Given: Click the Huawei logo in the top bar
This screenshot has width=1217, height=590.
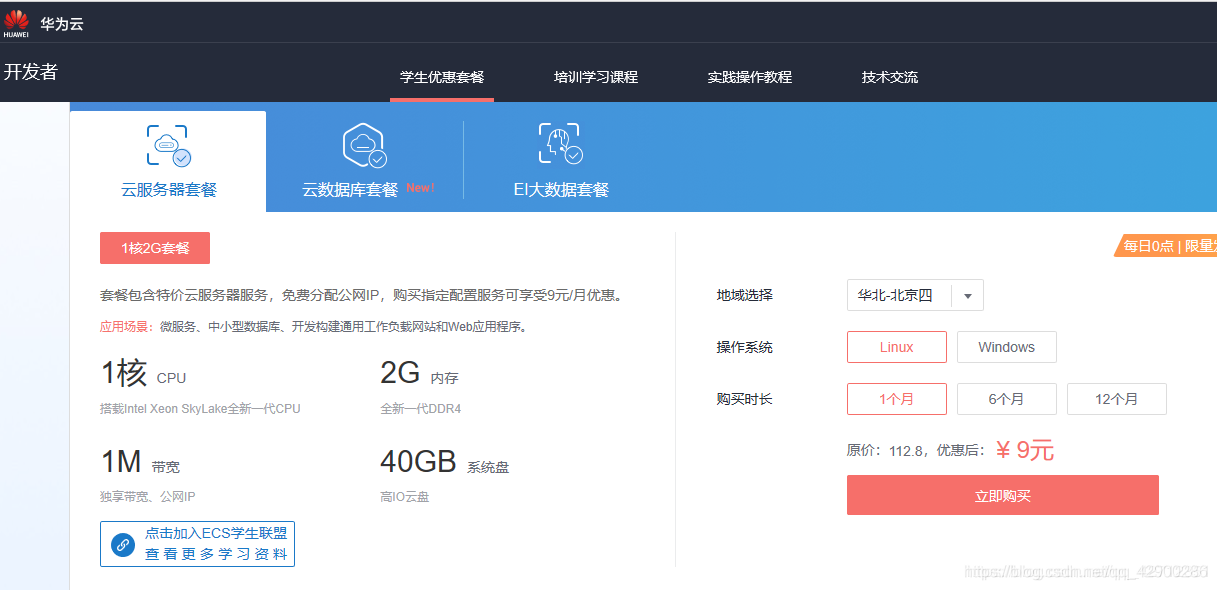Looking at the screenshot, I should [x=15, y=22].
